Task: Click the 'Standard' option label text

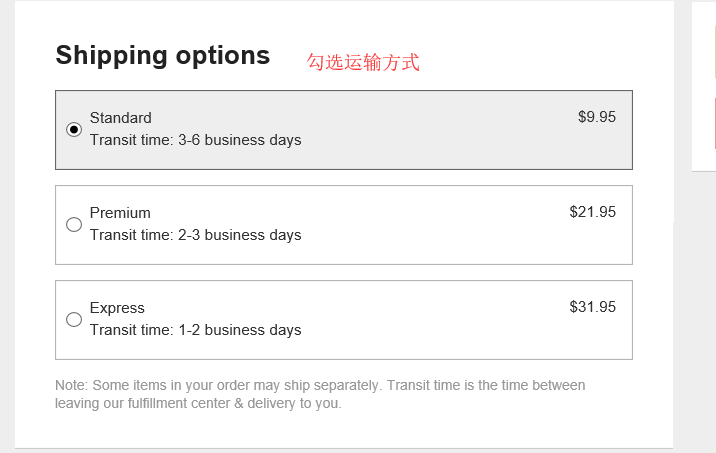Action: pos(121,118)
